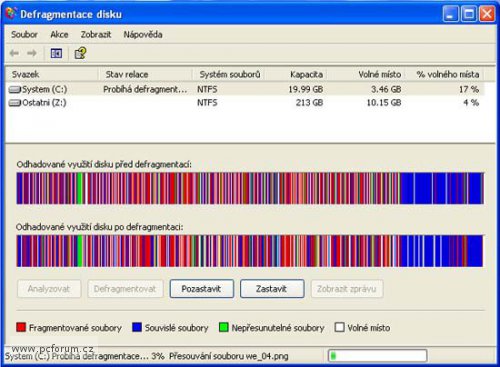Screen dimensions: 500x367
Task: Click the red Fragmentované soubory legend swatch
Action: point(21,327)
